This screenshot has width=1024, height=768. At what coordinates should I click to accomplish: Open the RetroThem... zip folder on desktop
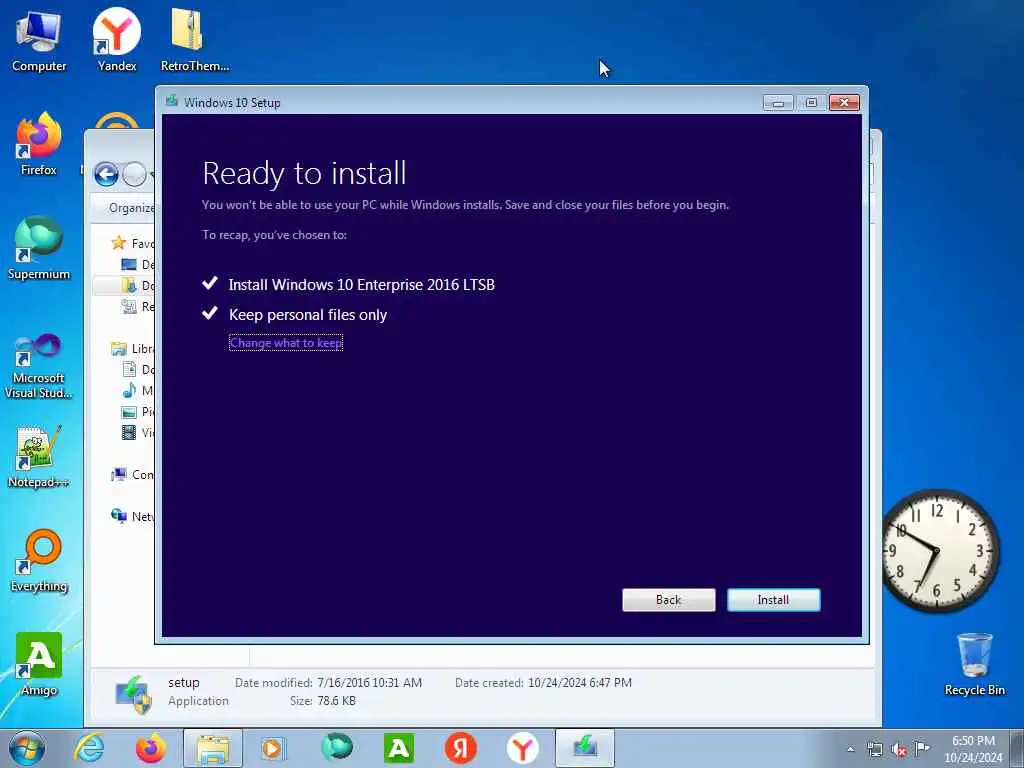[195, 40]
